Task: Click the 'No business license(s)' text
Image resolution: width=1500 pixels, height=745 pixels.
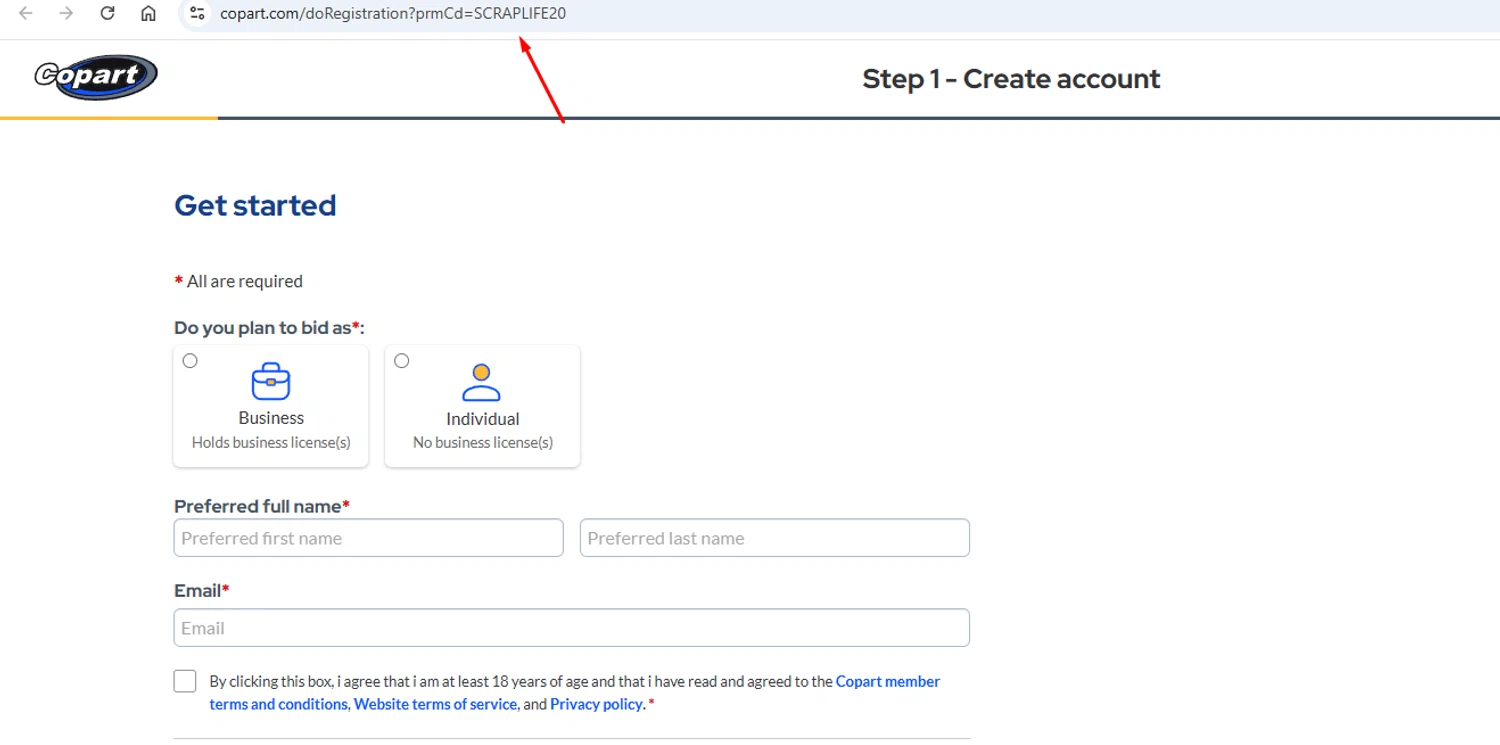Action: (483, 442)
